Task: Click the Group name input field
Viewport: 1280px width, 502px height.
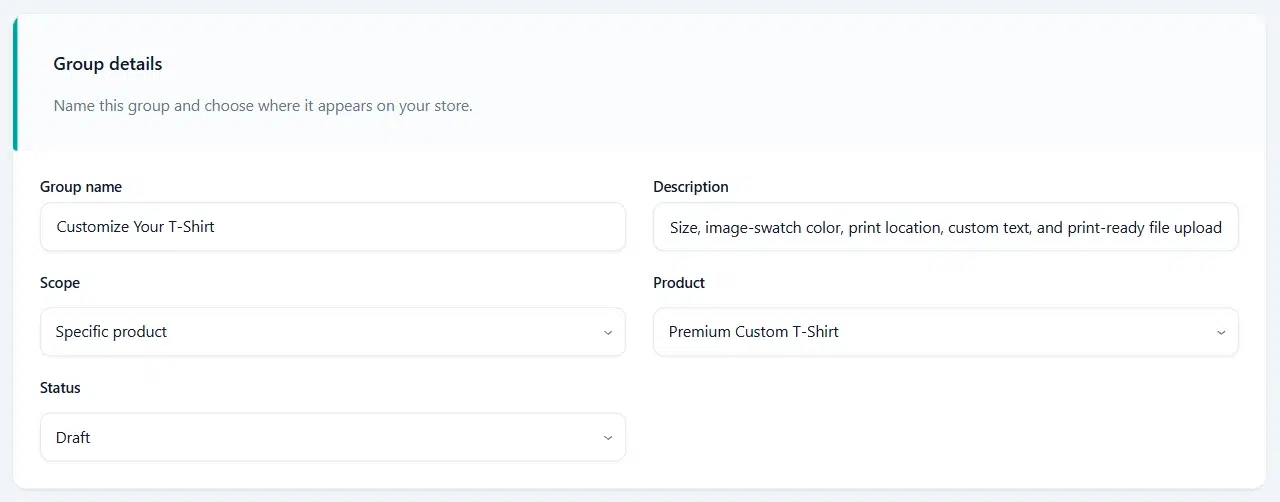Action: tap(333, 227)
